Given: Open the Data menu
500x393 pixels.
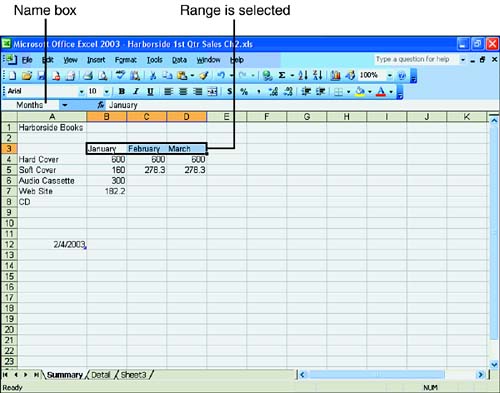Looking at the screenshot, I should pos(179,60).
